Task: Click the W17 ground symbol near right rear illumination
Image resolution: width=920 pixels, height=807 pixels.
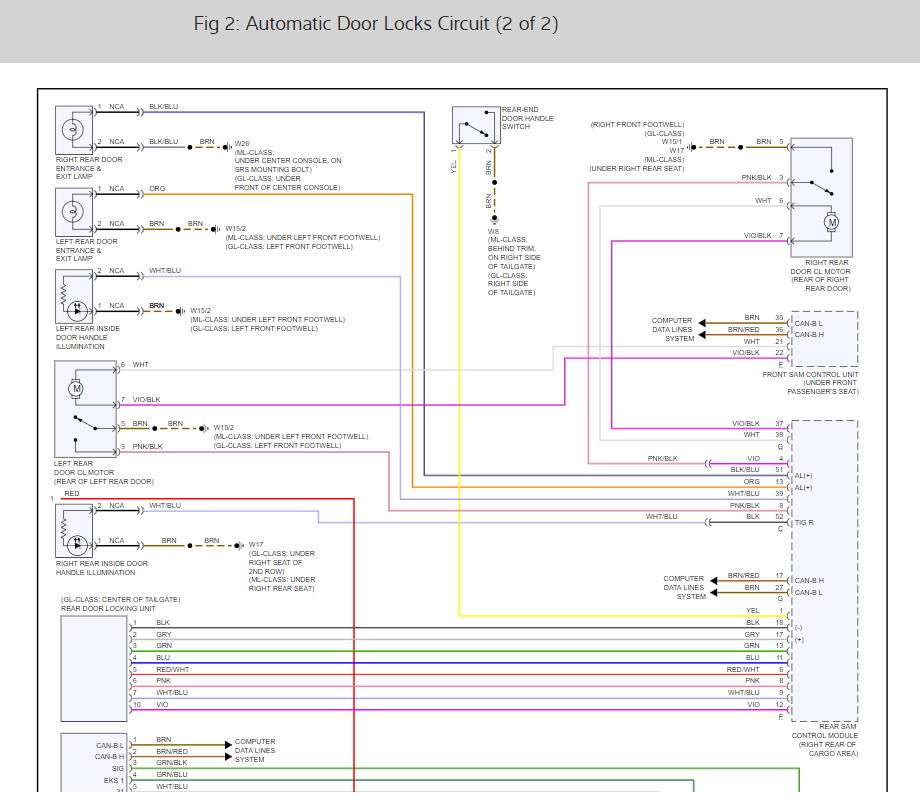Action: point(239,546)
